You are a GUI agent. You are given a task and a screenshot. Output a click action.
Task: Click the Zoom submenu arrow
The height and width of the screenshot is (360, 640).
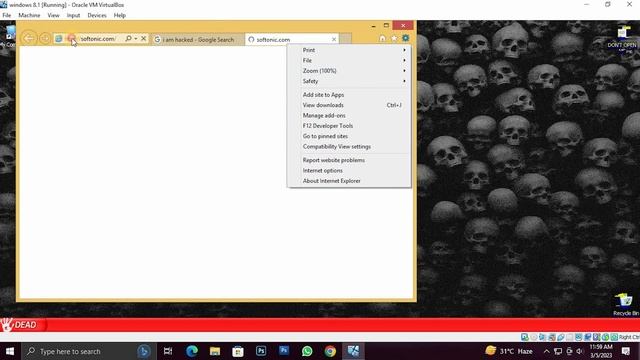tap(404, 71)
